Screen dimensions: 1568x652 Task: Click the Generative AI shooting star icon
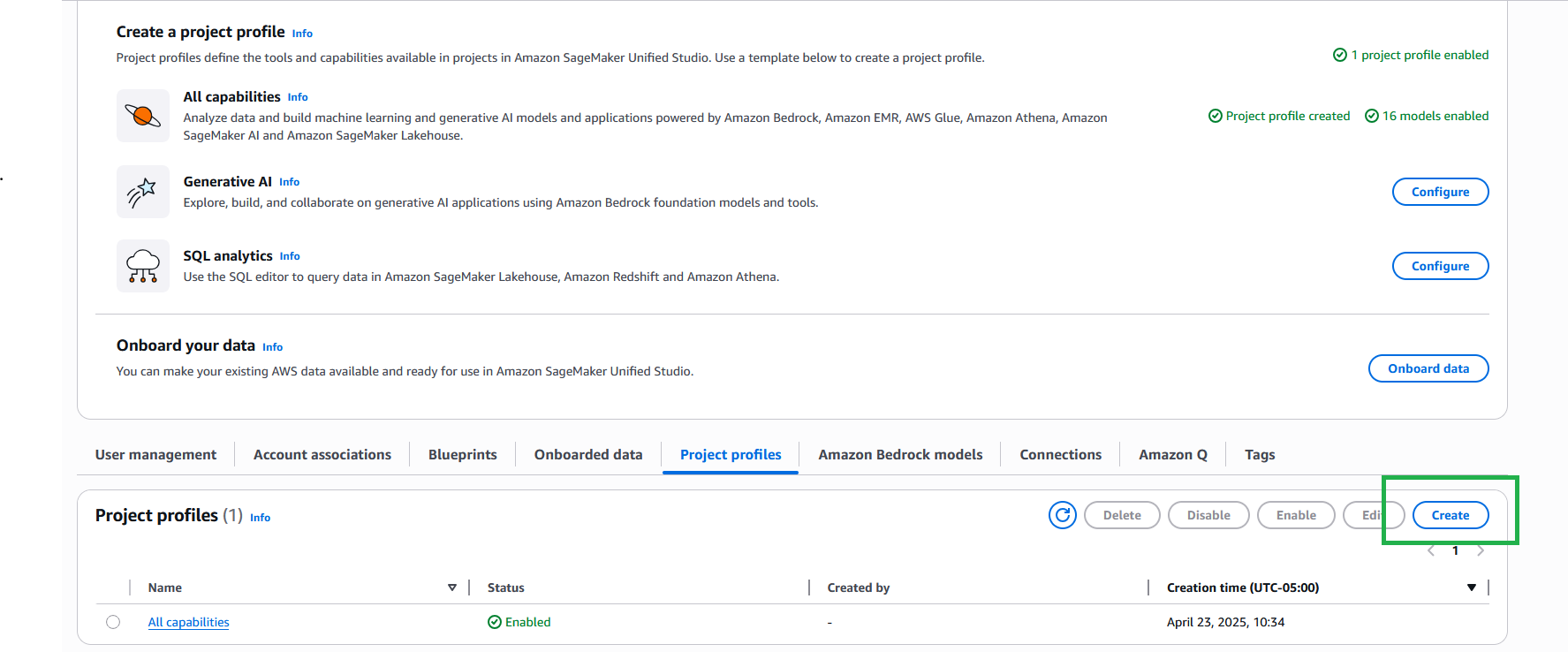(143, 192)
